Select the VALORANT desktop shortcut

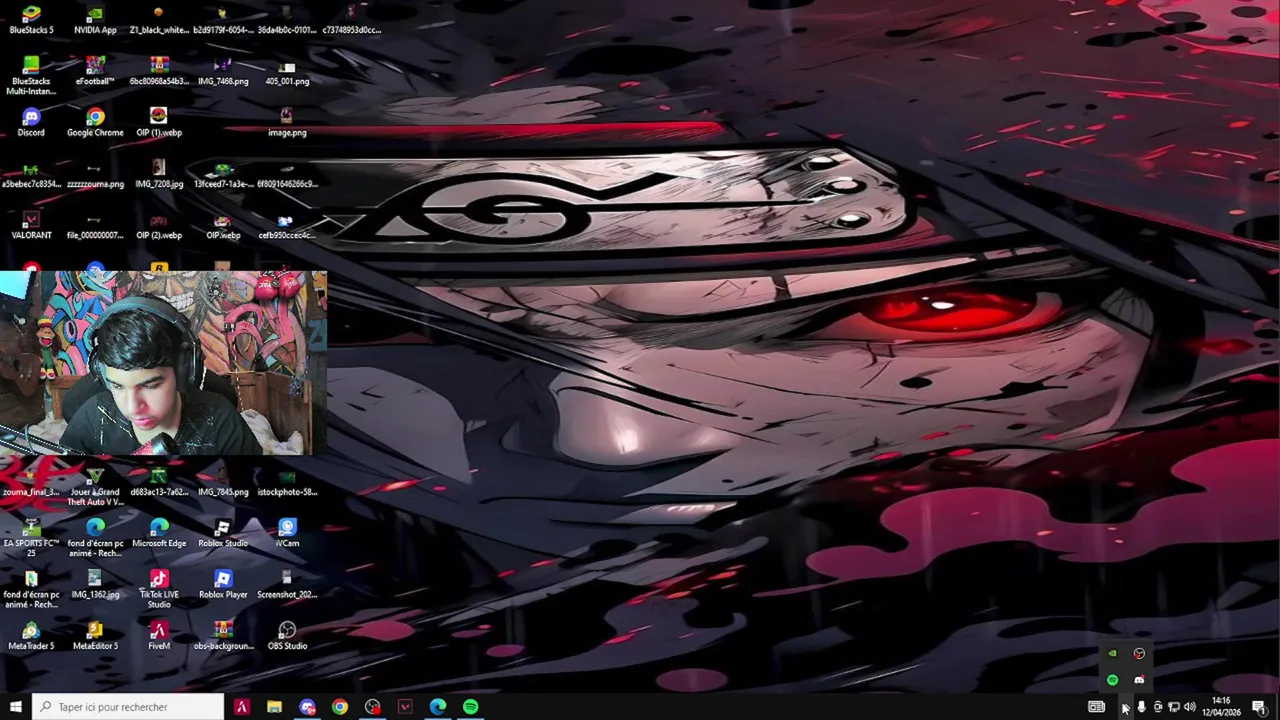click(31, 225)
